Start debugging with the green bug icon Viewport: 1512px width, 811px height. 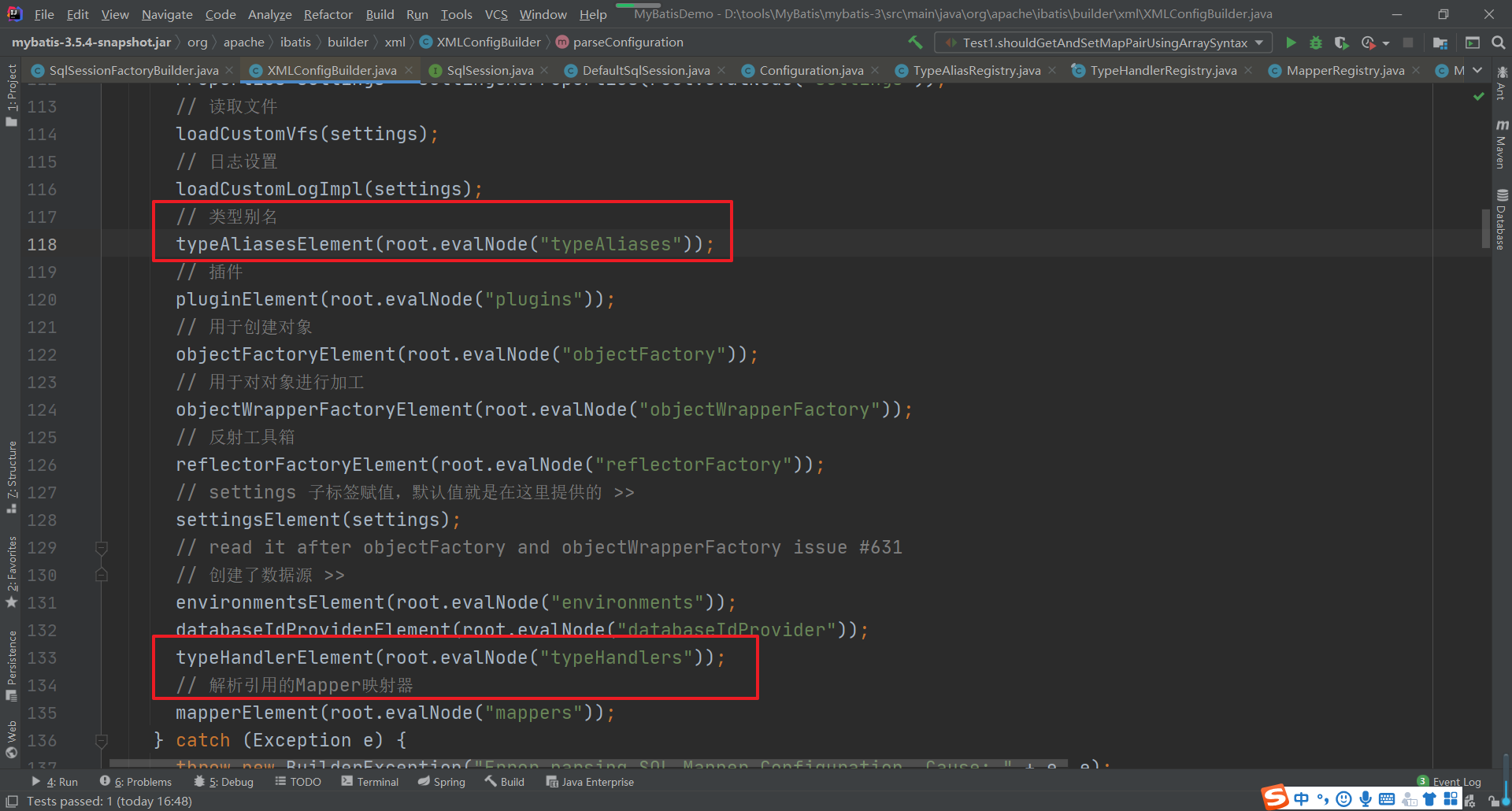[x=1315, y=43]
